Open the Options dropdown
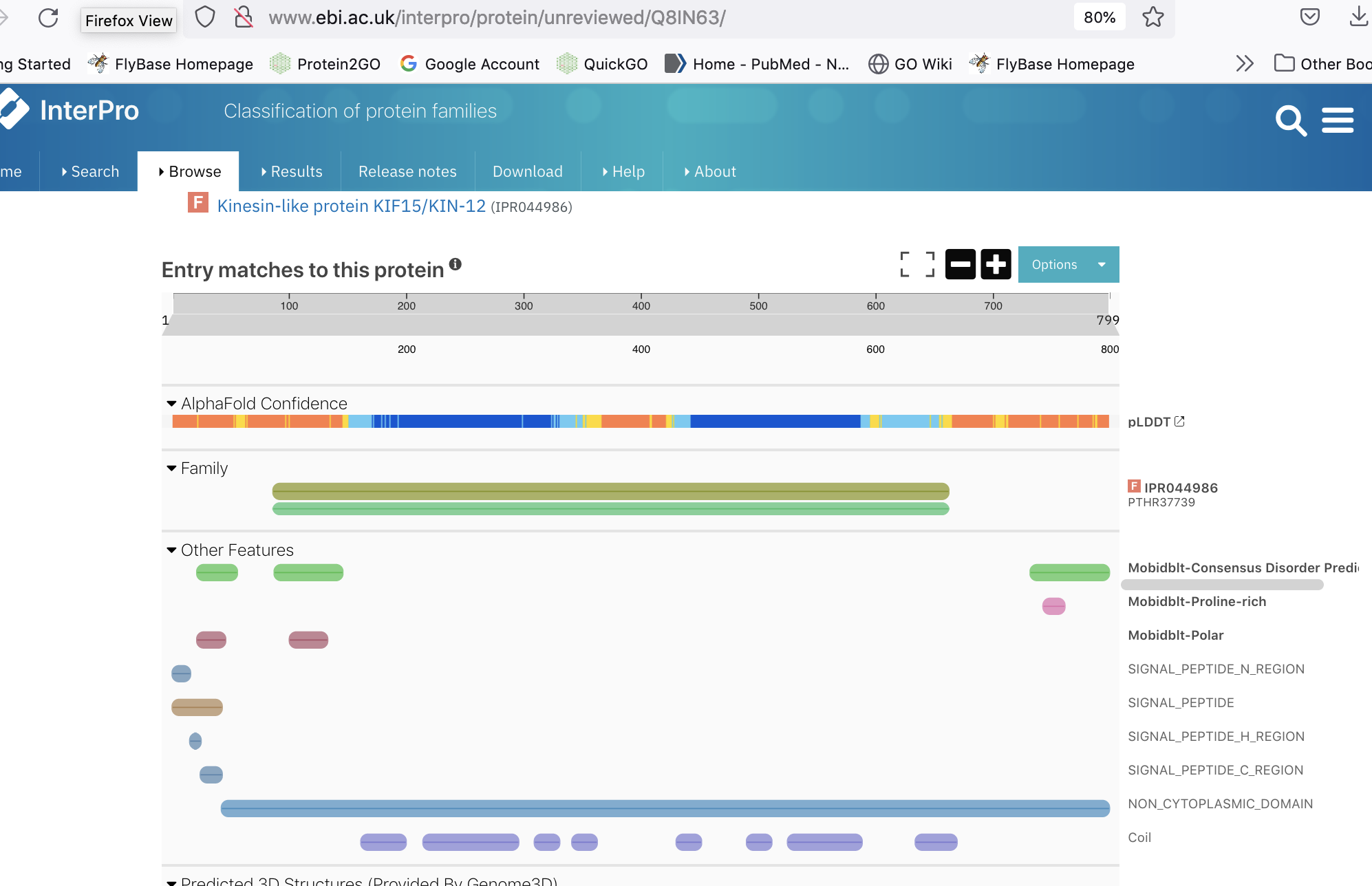The height and width of the screenshot is (886, 1372). pyautogui.click(x=1068, y=264)
